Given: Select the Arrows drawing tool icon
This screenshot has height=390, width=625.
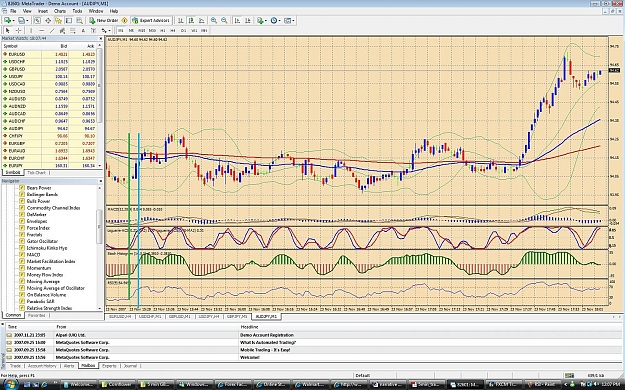Looking at the screenshot, I should click(104, 30).
